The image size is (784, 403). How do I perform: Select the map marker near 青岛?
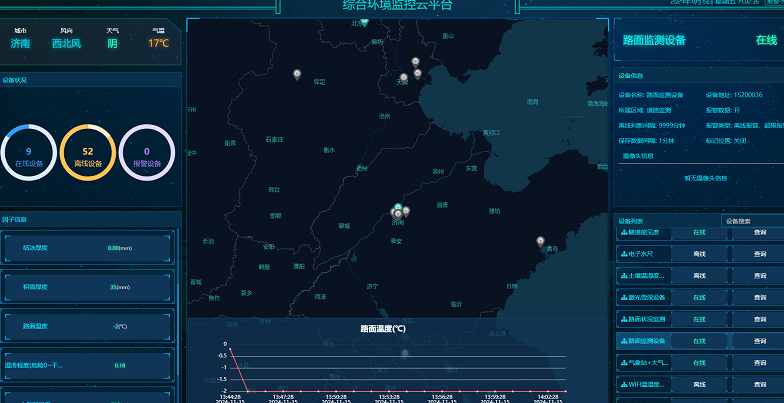(540, 241)
